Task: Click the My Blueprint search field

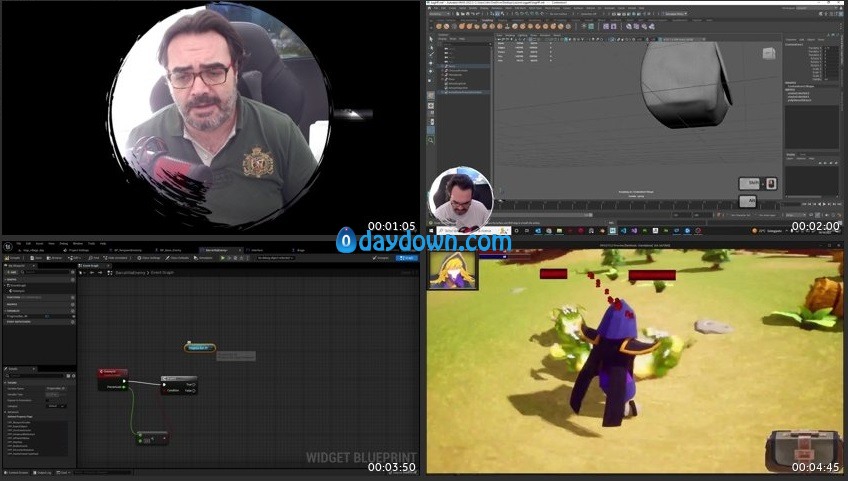Action: click(45, 272)
